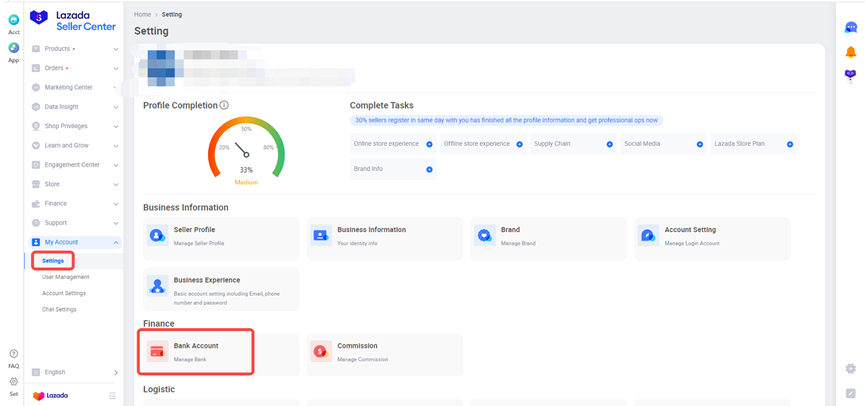This screenshot has height=406, width=865.
Task: Add the Supply Chain task
Action: (609, 144)
